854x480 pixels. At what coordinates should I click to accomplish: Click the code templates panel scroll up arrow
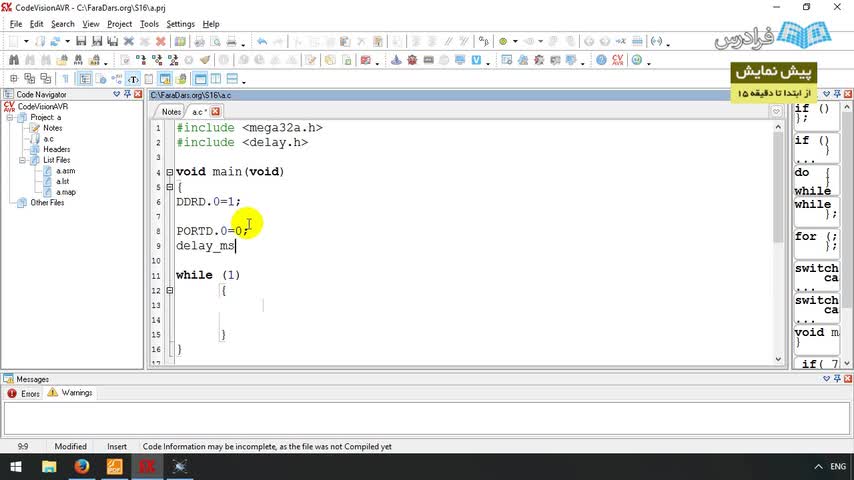[x=847, y=108]
